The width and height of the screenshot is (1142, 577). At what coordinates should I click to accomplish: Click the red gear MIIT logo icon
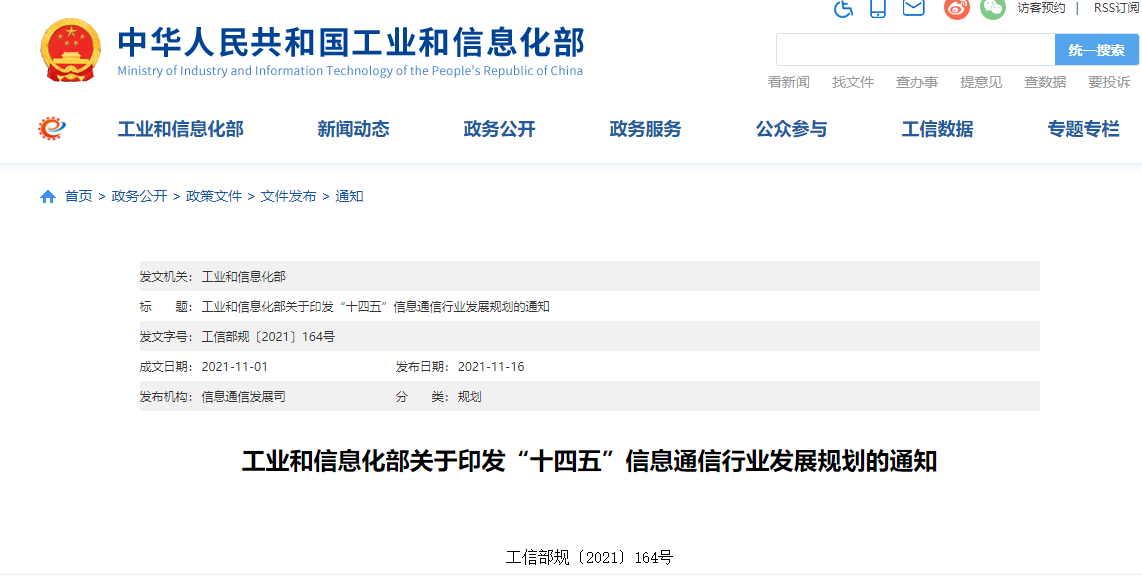[x=52, y=129]
